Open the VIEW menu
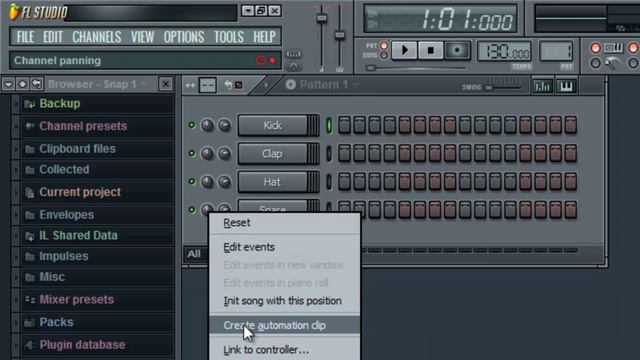Viewport: 640px width, 360px height. pos(142,37)
